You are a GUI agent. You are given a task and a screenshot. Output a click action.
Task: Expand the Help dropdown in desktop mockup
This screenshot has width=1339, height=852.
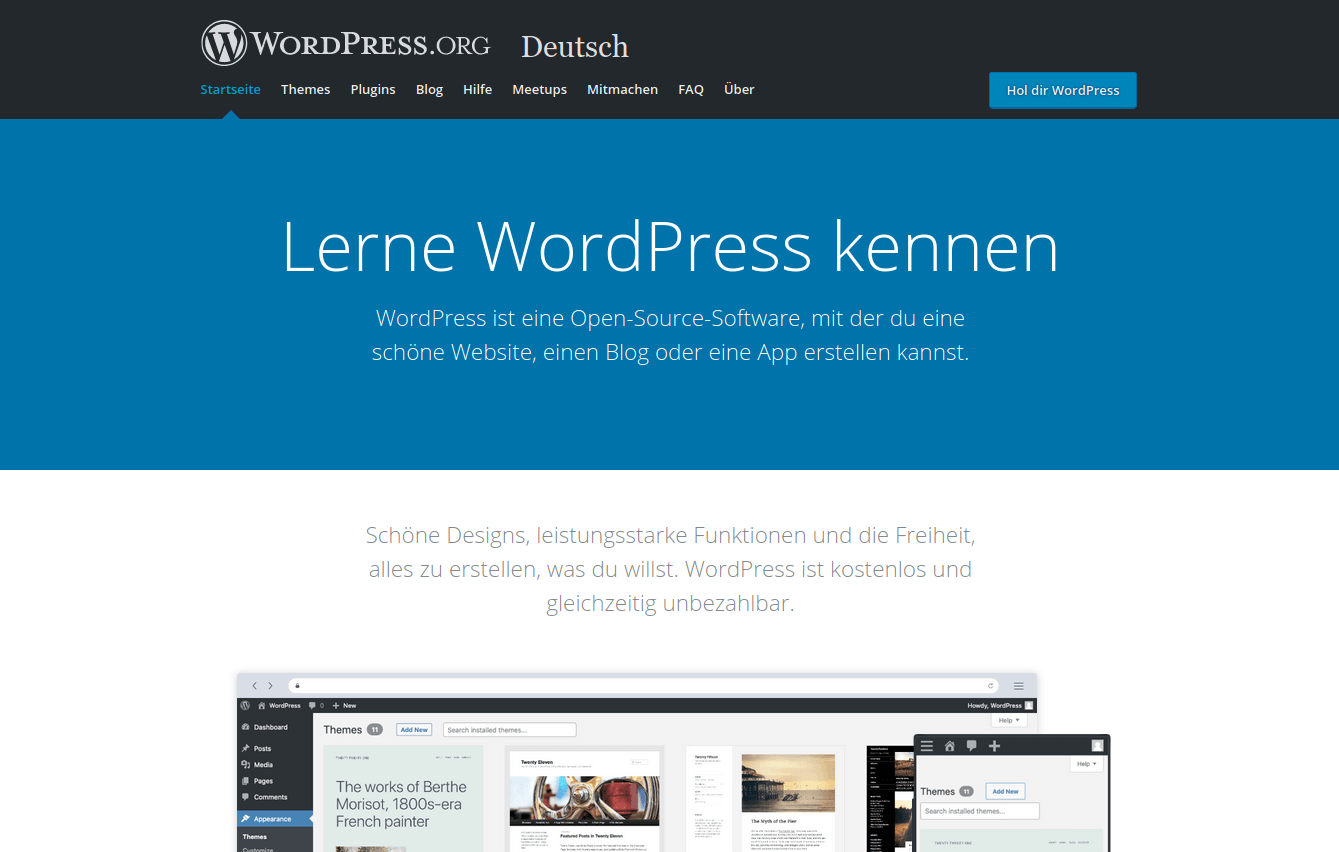pos(1009,720)
